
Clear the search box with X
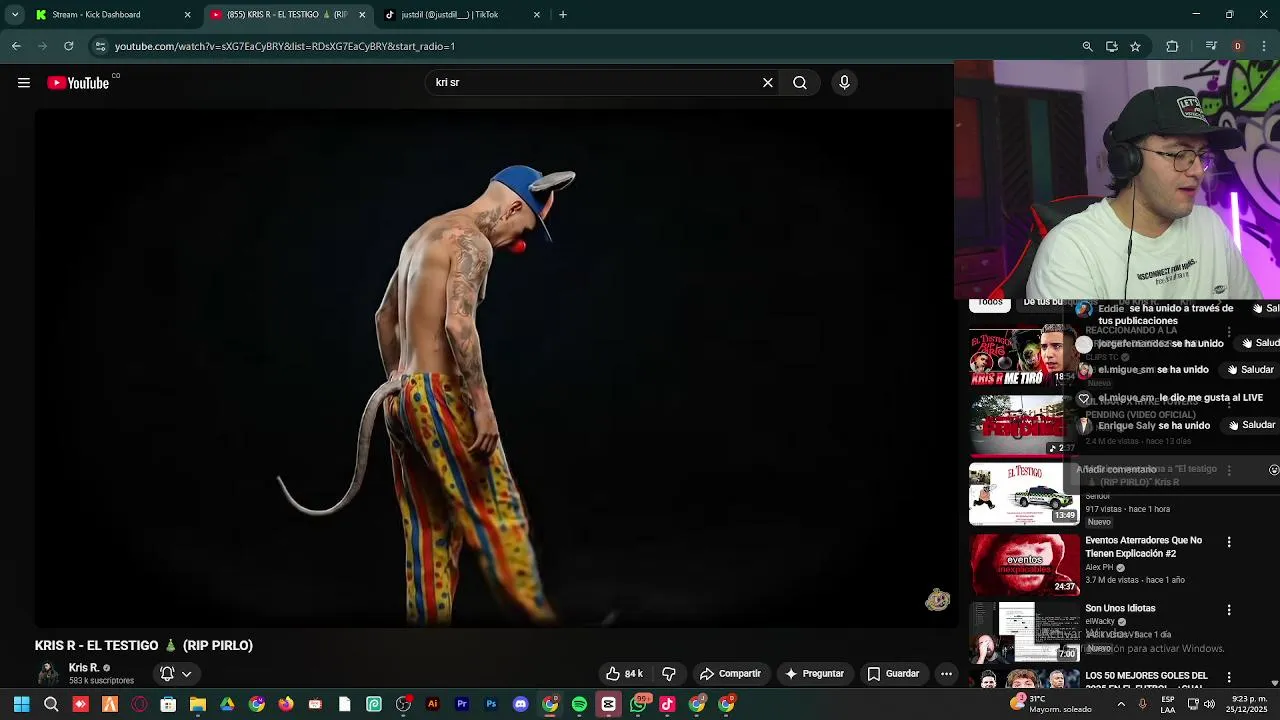click(x=768, y=83)
